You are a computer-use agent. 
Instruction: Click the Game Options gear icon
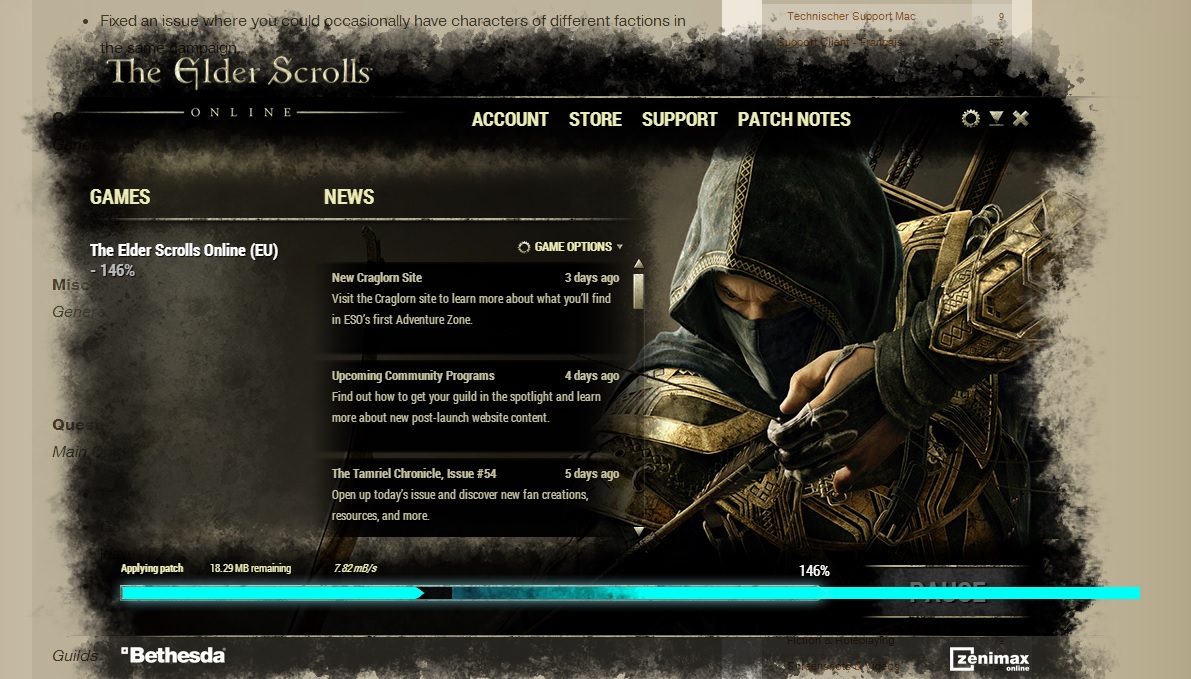coord(523,247)
